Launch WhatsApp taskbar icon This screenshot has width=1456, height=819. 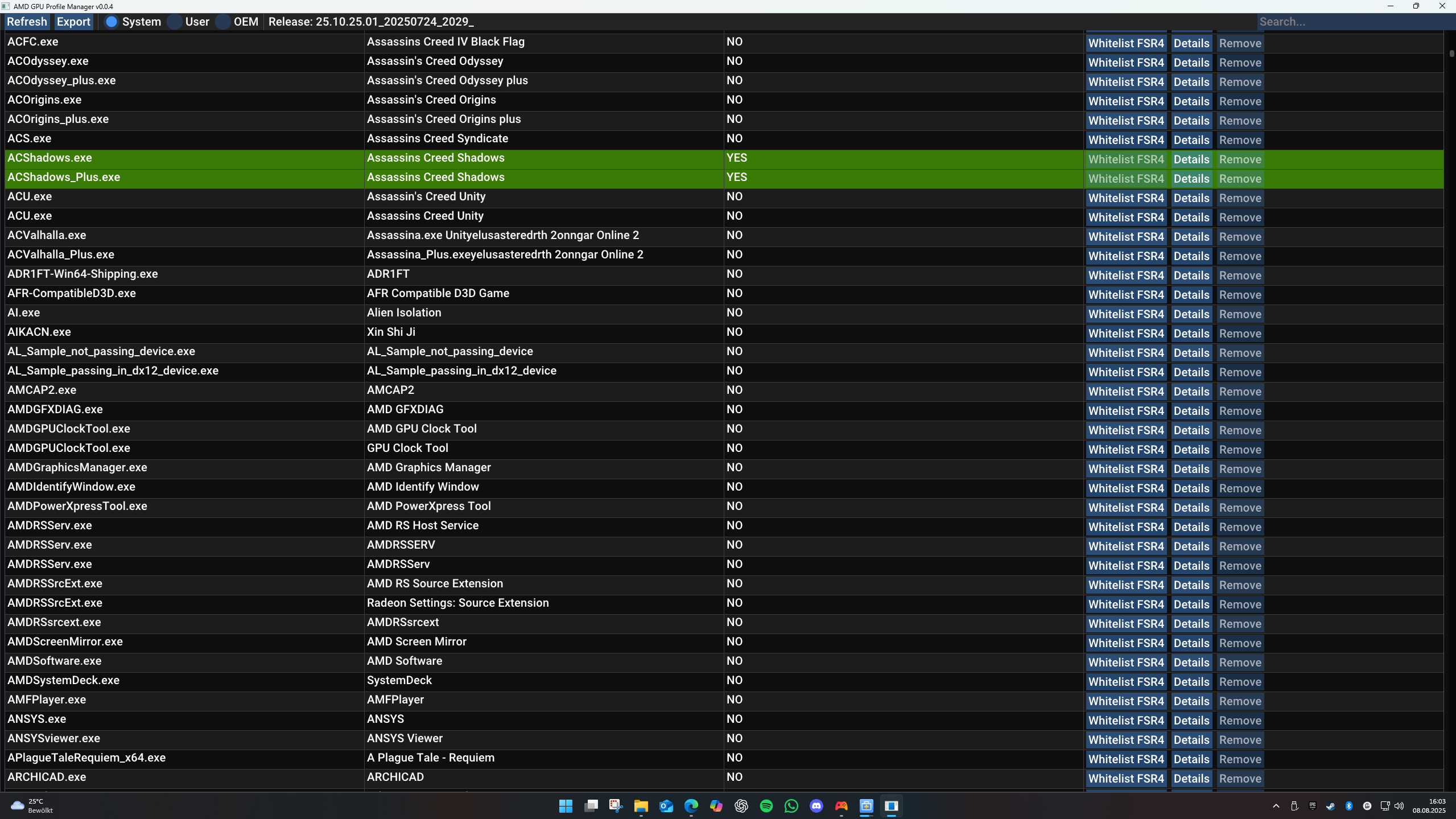pyautogui.click(x=791, y=806)
